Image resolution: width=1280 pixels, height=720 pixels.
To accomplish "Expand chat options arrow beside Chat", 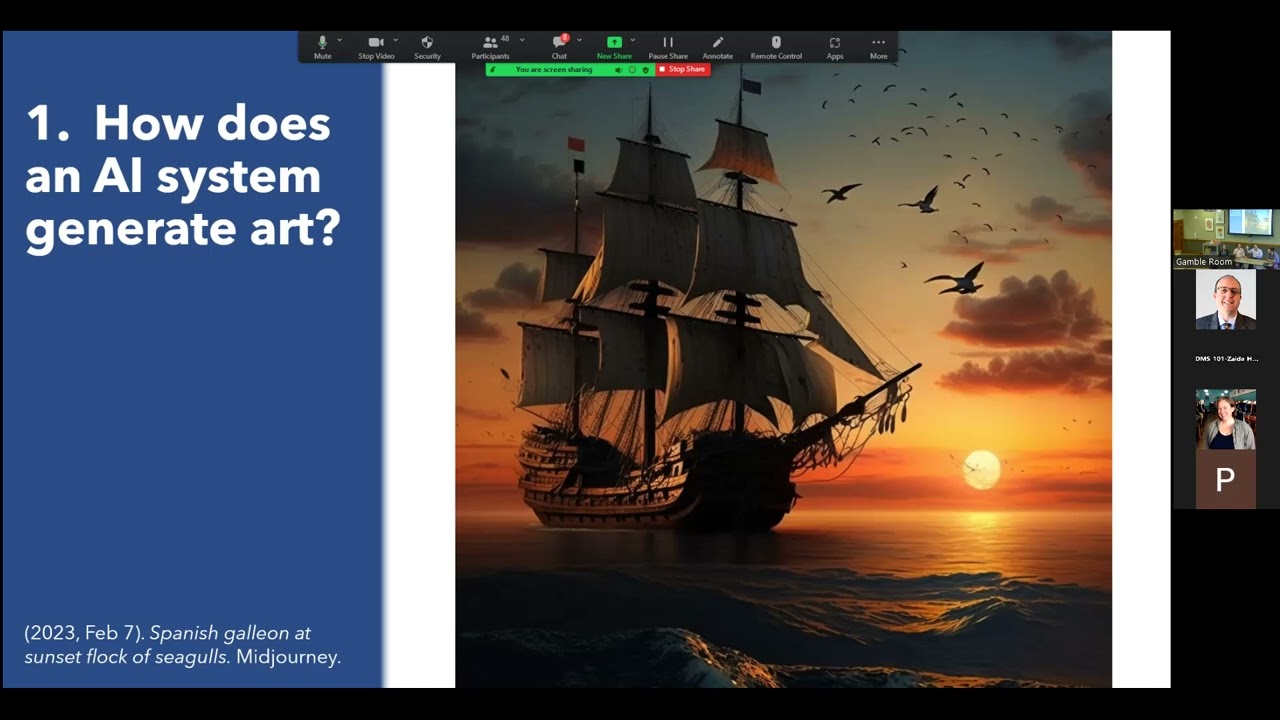I will [x=579, y=40].
